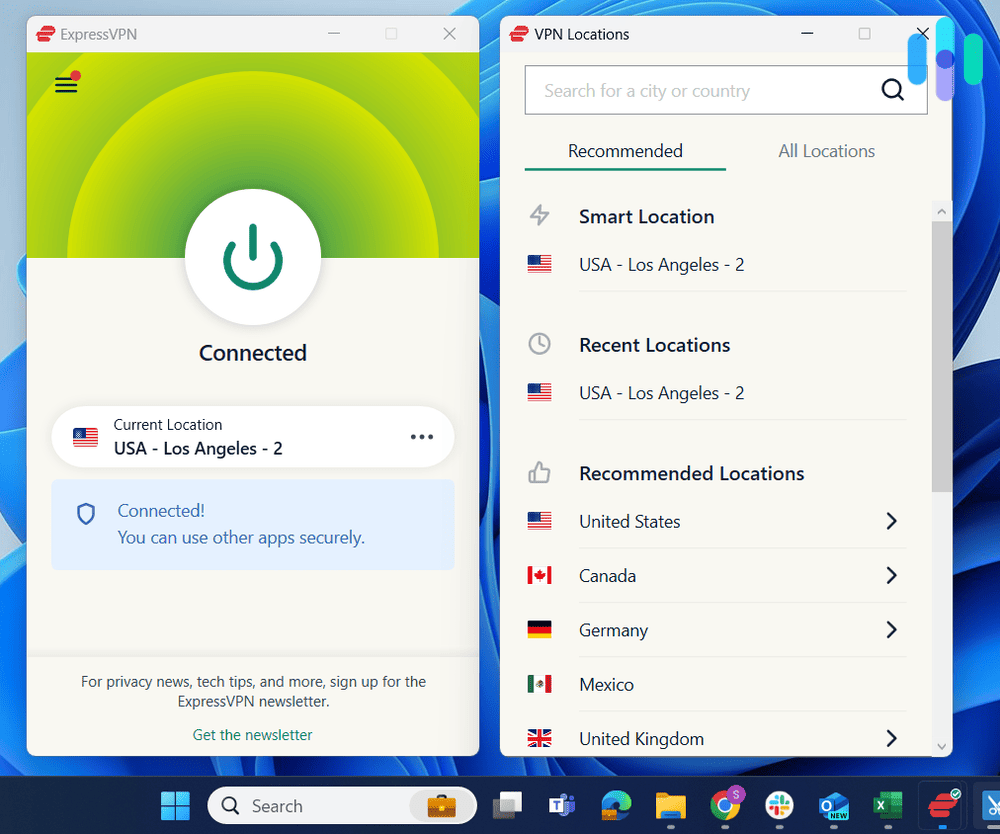This screenshot has height=834, width=1000.
Task: Click the power button to disconnect
Action: pos(252,257)
